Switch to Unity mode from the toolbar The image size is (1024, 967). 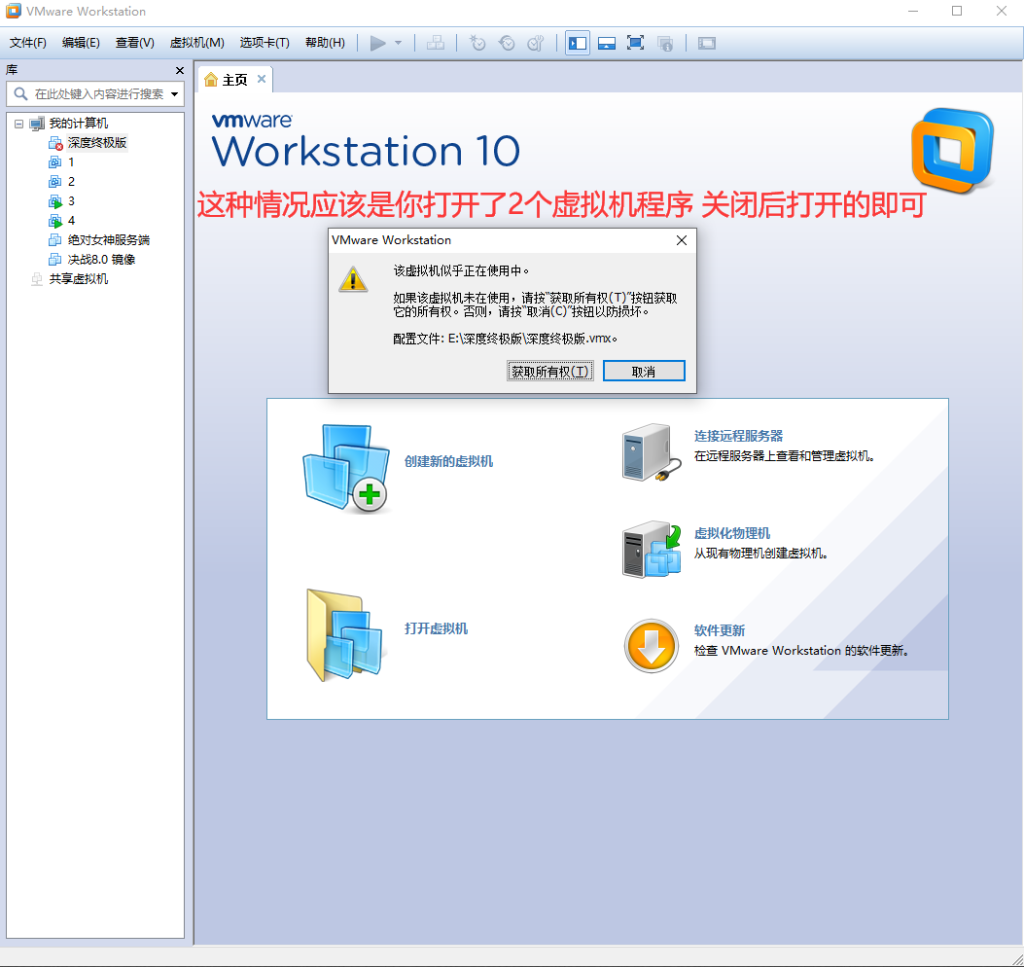(665, 43)
